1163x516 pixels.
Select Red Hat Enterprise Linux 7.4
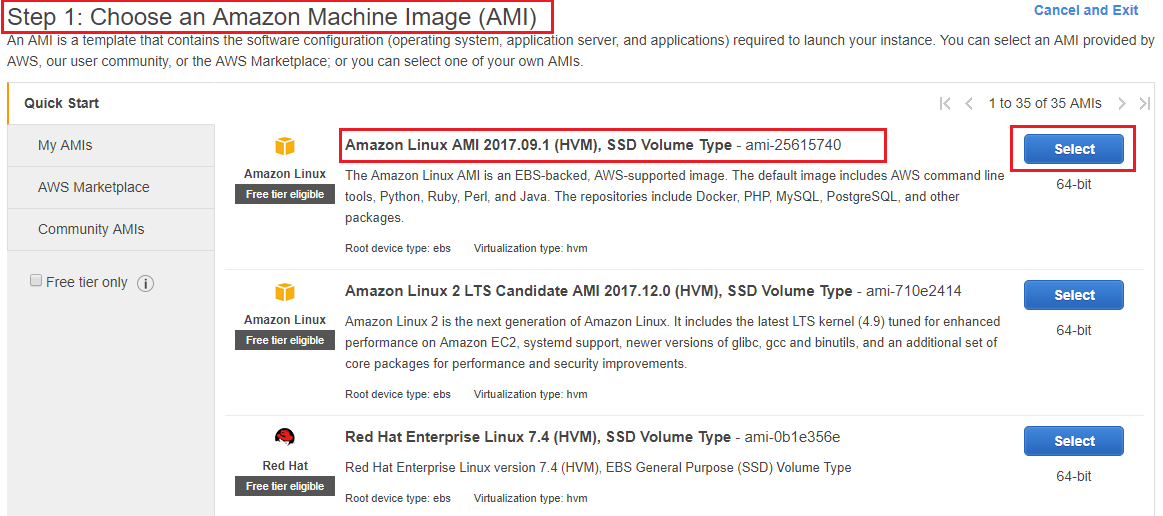[x=1073, y=441]
